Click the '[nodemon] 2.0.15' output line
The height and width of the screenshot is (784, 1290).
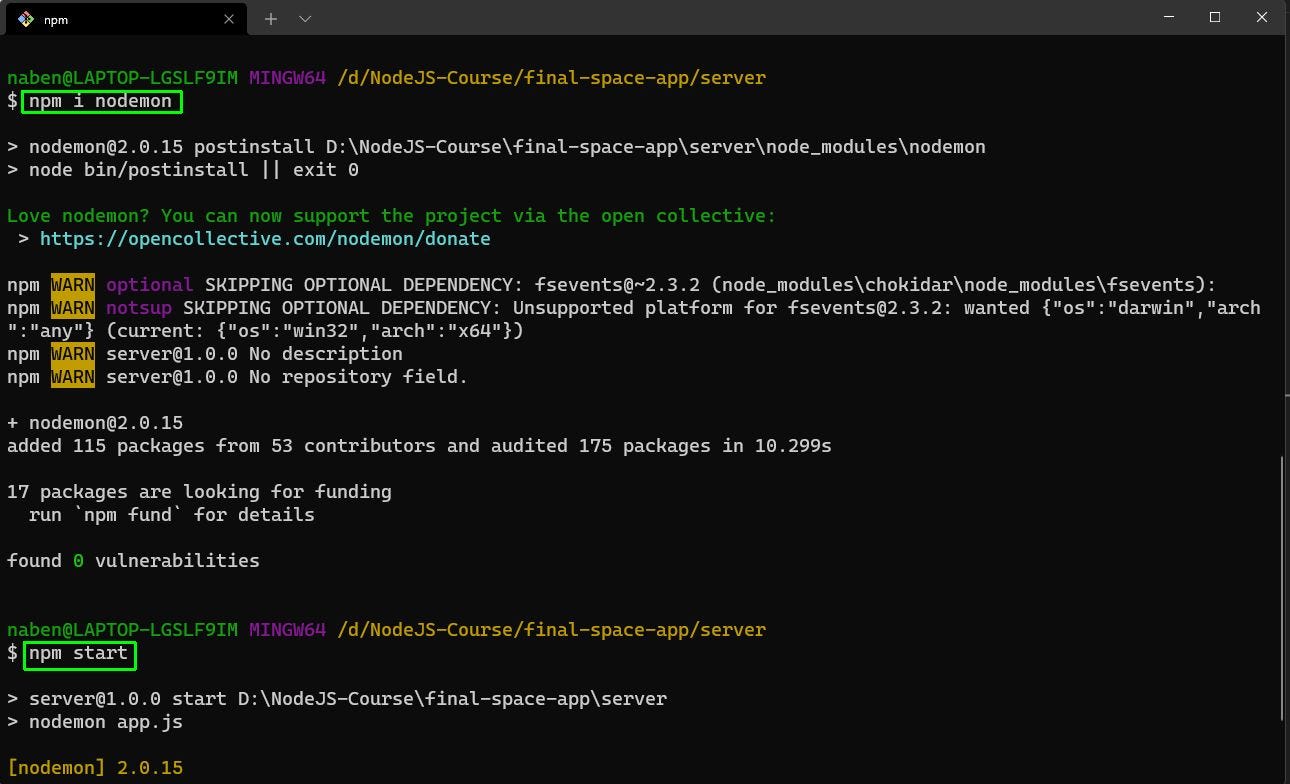pyautogui.click(x=95, y=768)
